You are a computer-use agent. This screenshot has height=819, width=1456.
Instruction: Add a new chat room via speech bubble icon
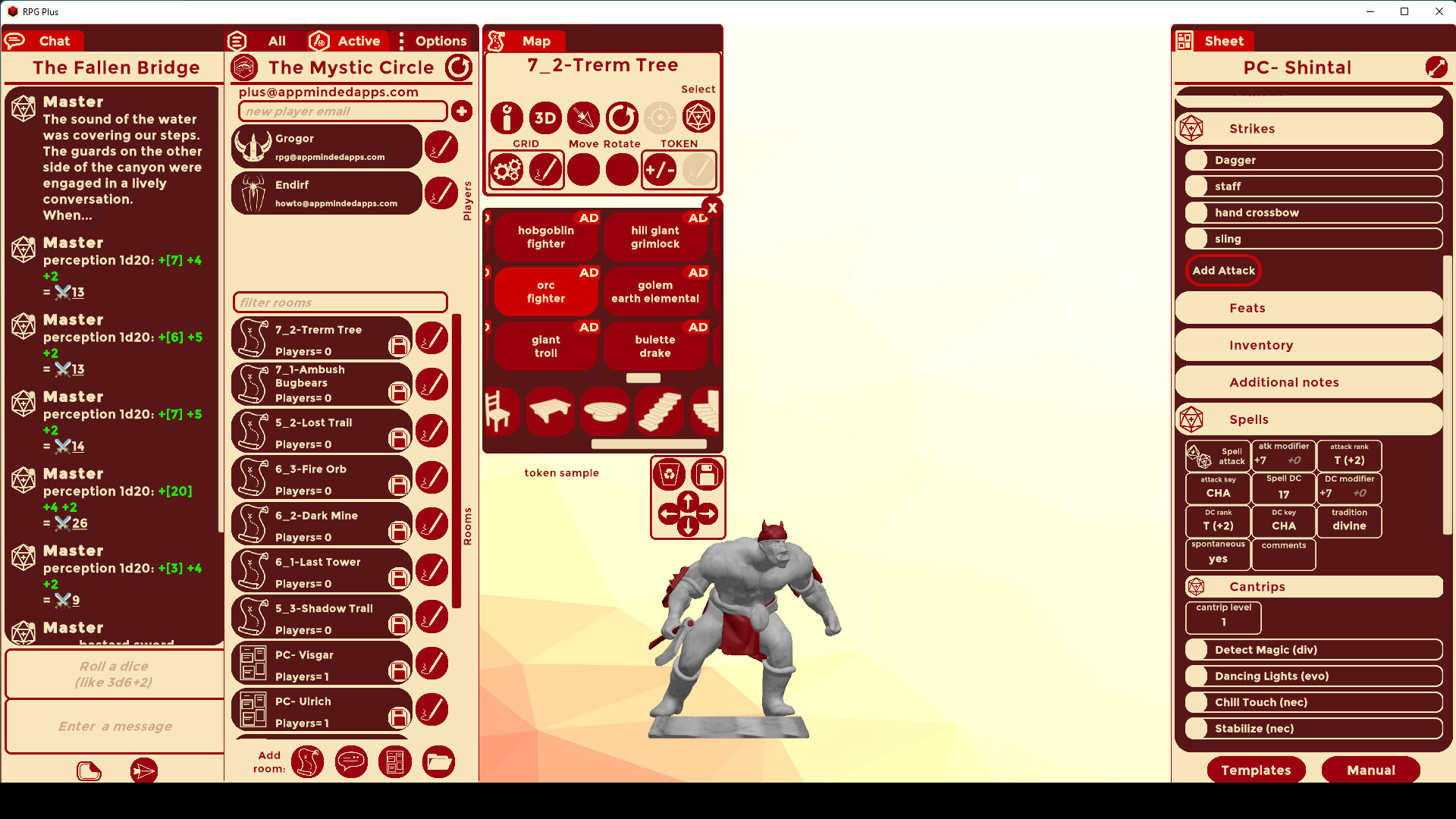[x=350, y=761]
